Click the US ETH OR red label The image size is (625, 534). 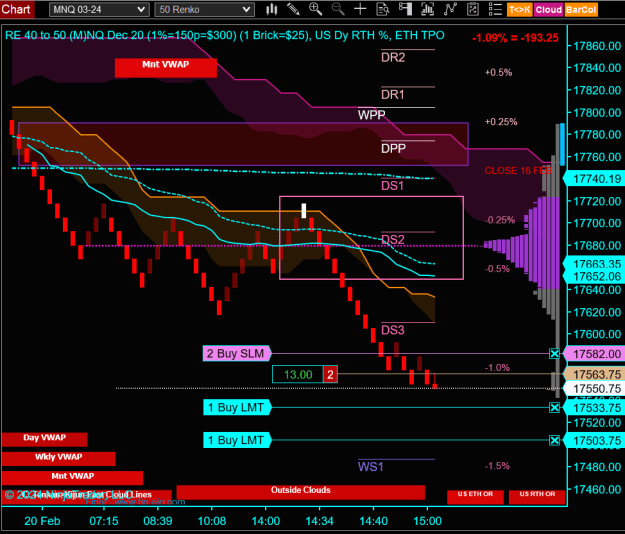coord(475,497)
